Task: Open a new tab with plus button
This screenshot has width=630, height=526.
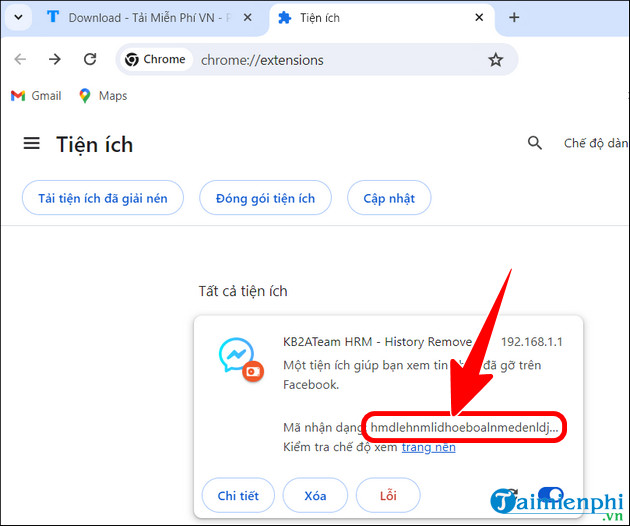Action: pyautogui.click(x=514, y=17)
